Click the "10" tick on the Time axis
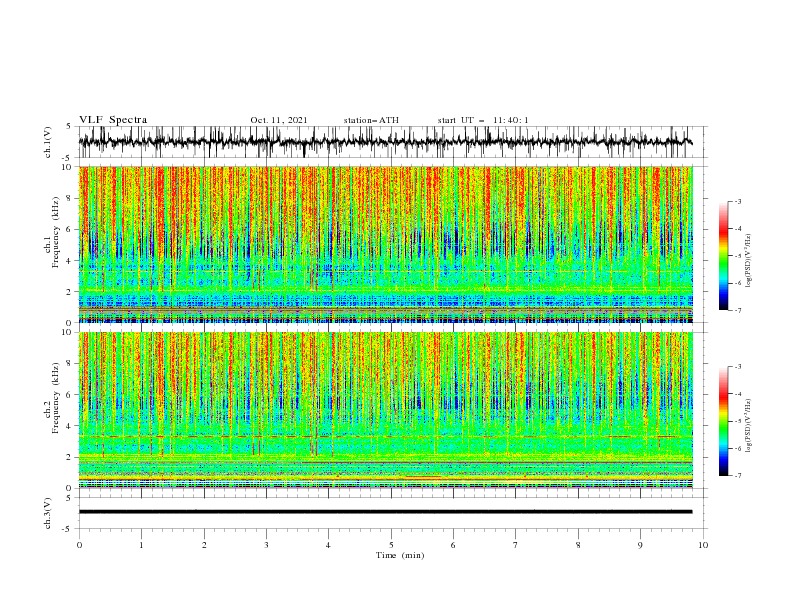 click(x=703, y=545)
